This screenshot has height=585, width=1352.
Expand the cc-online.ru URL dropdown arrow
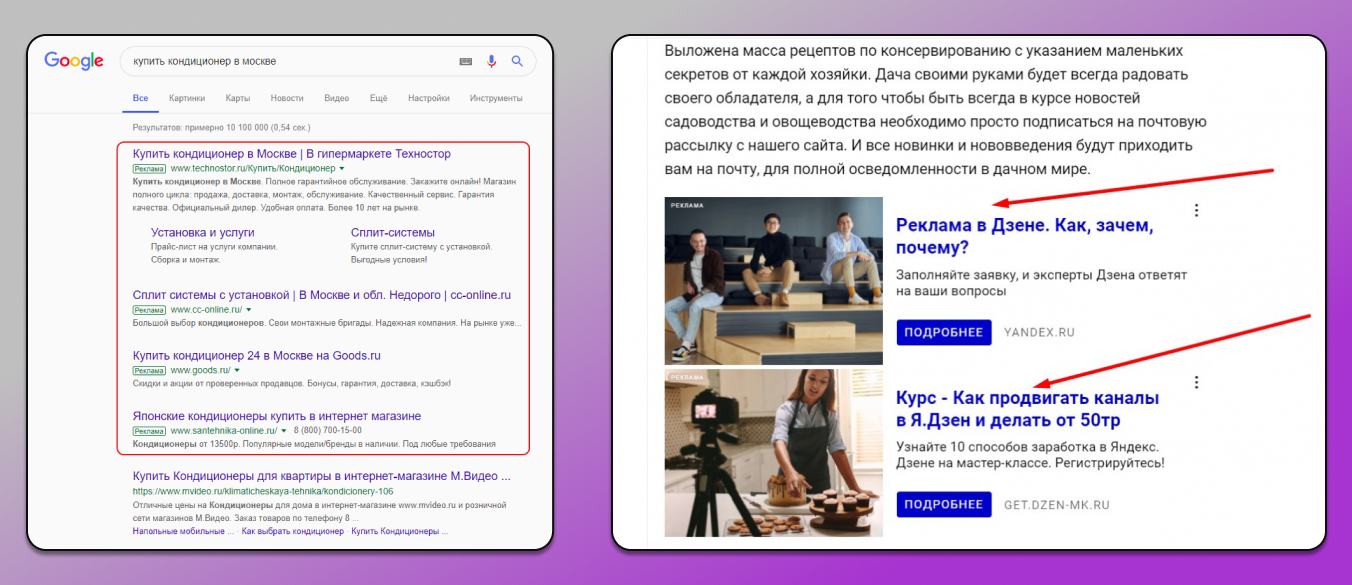point(247,308)
